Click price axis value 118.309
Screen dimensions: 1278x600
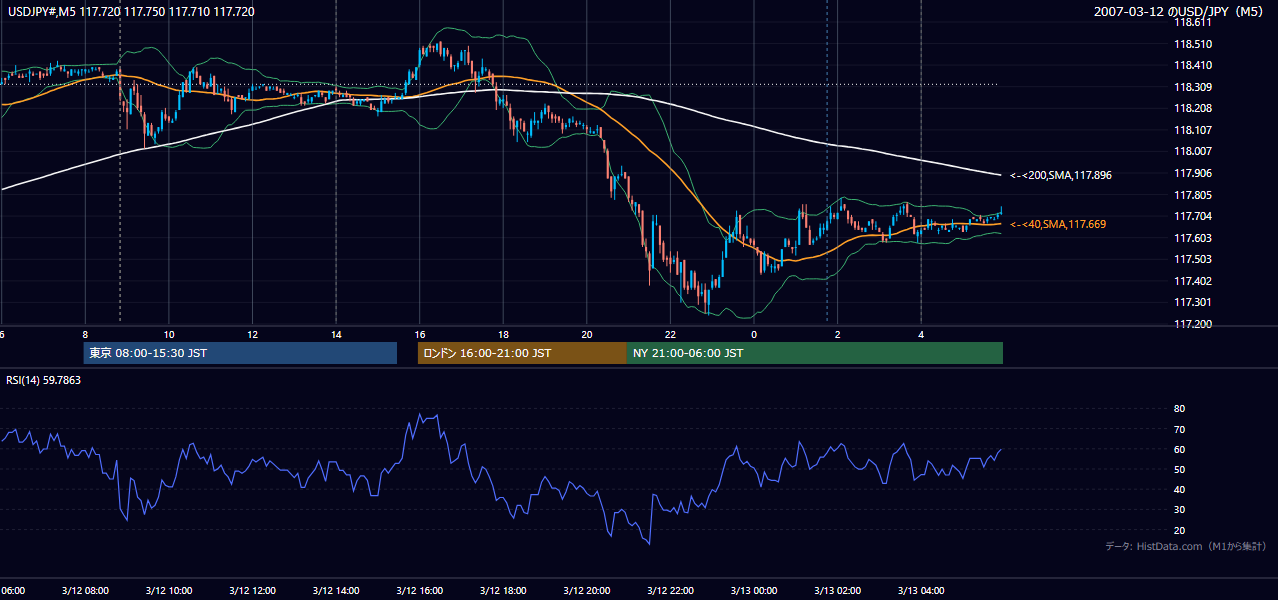(x=1192, y=87)
